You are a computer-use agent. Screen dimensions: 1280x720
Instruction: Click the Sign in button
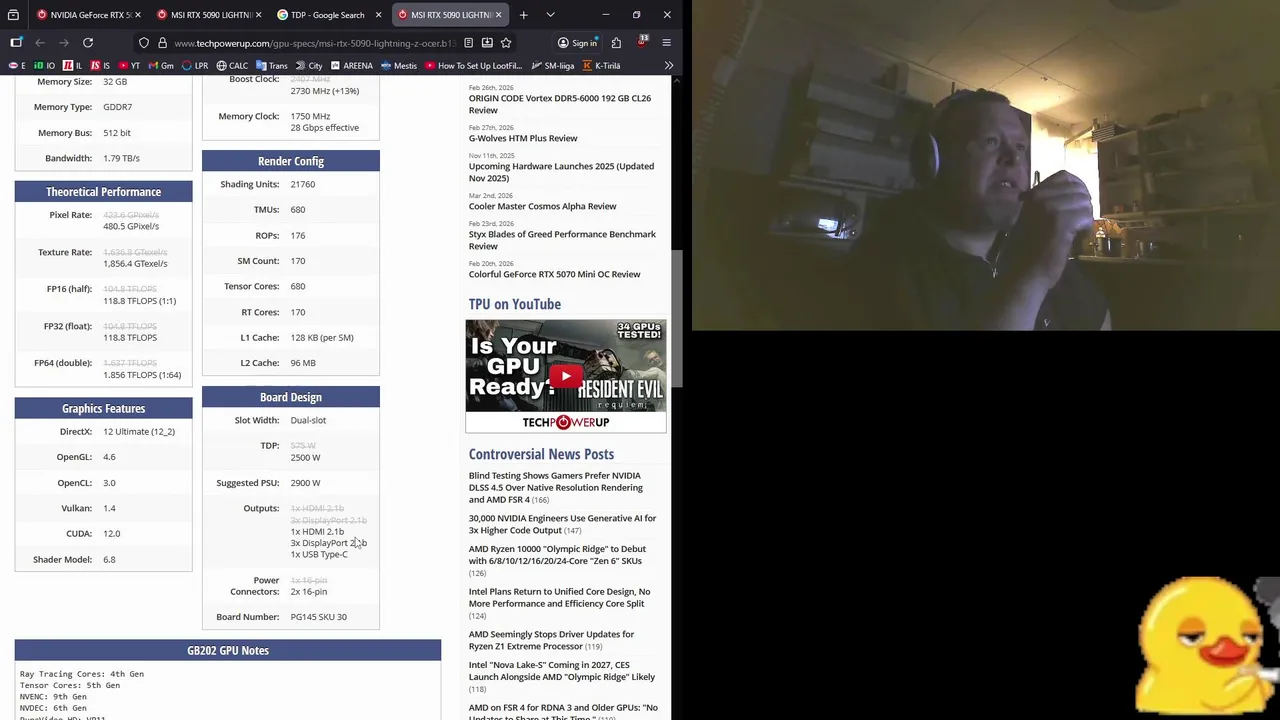[577, 43]
